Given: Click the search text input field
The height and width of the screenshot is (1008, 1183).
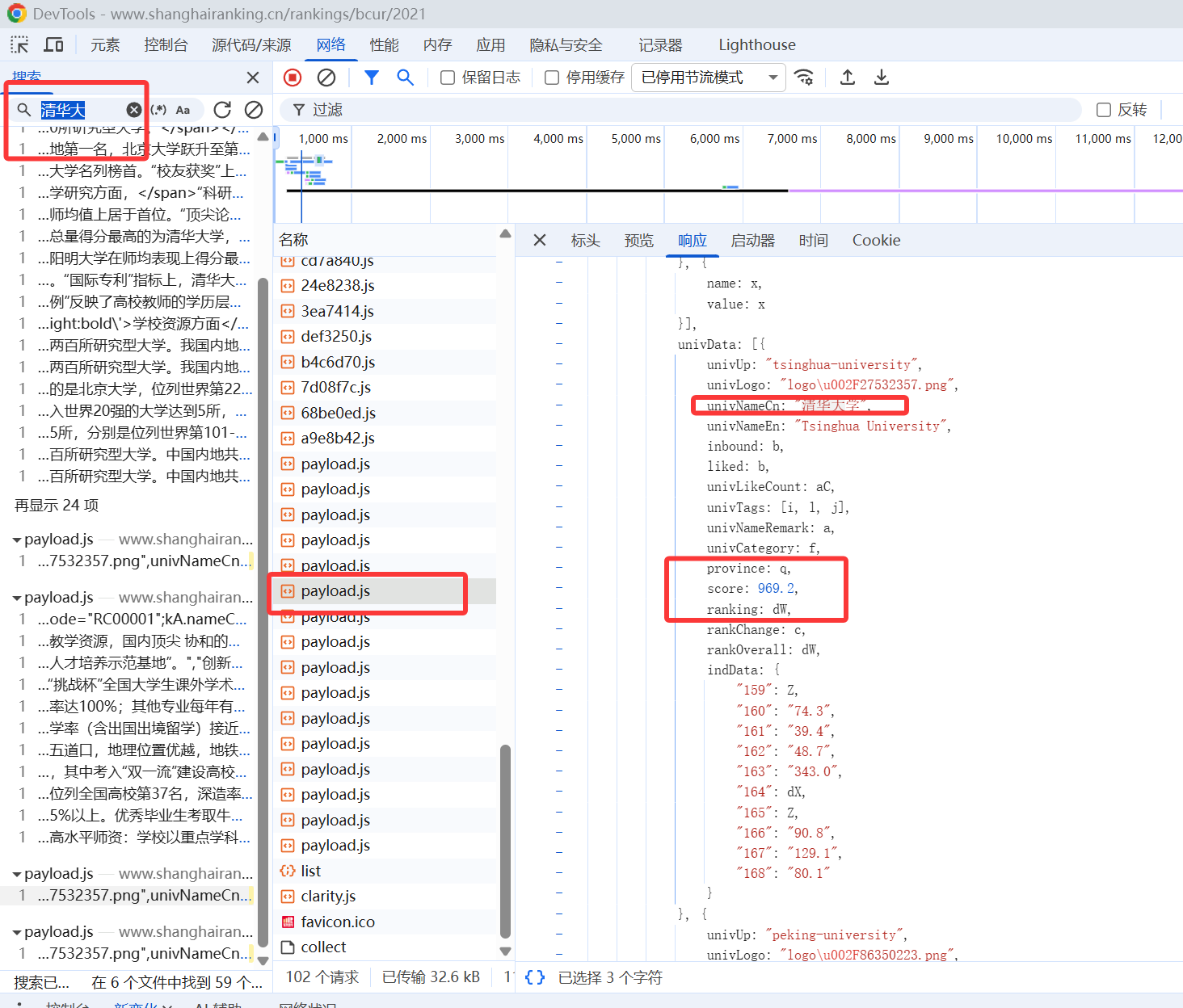Looking at the screenshot, I should click(x=81, y=110).
